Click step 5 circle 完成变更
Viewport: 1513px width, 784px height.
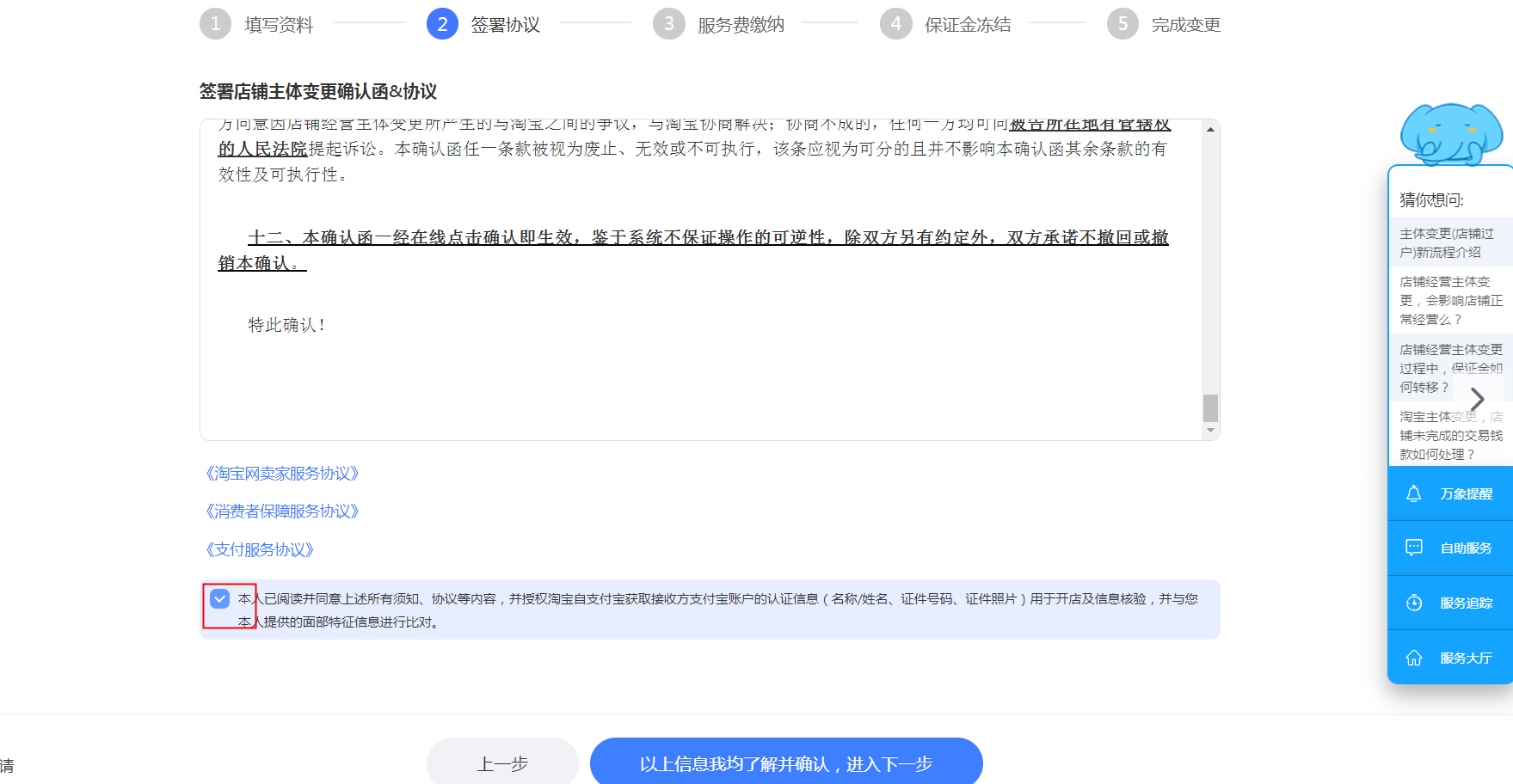tap(1122, 24)
